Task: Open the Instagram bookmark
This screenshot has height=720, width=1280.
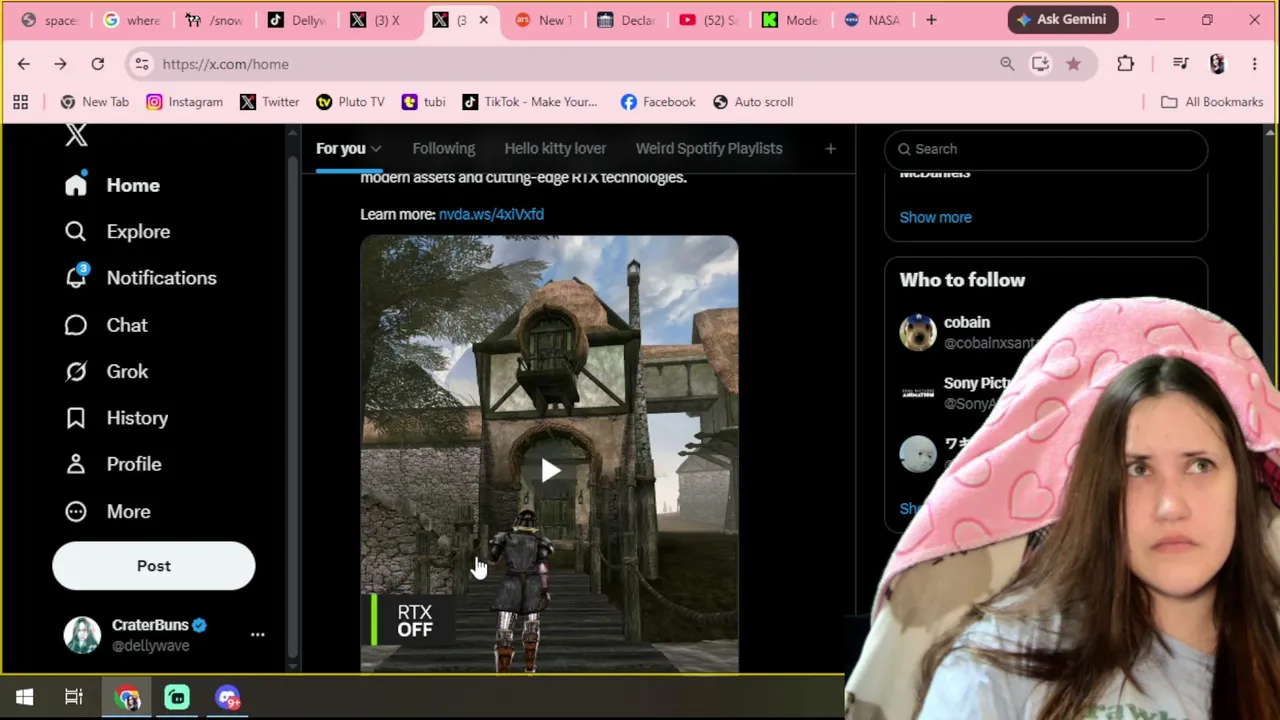Action: coord(185,102)
